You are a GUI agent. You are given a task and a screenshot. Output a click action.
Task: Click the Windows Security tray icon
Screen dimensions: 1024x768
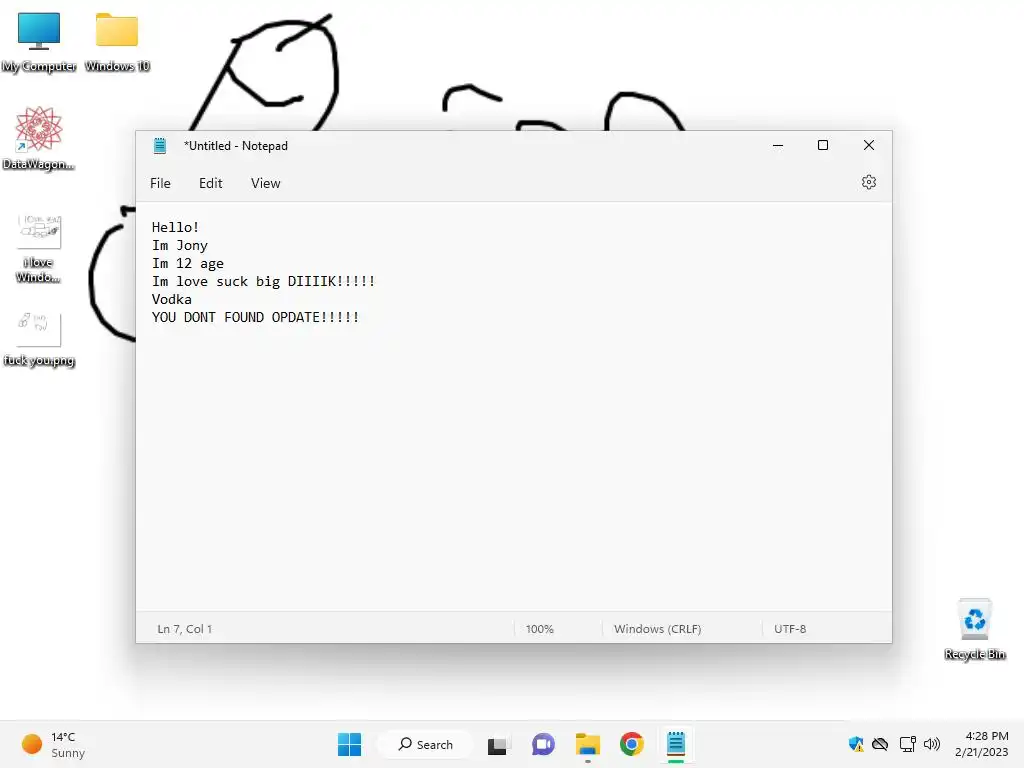[856, 744]
